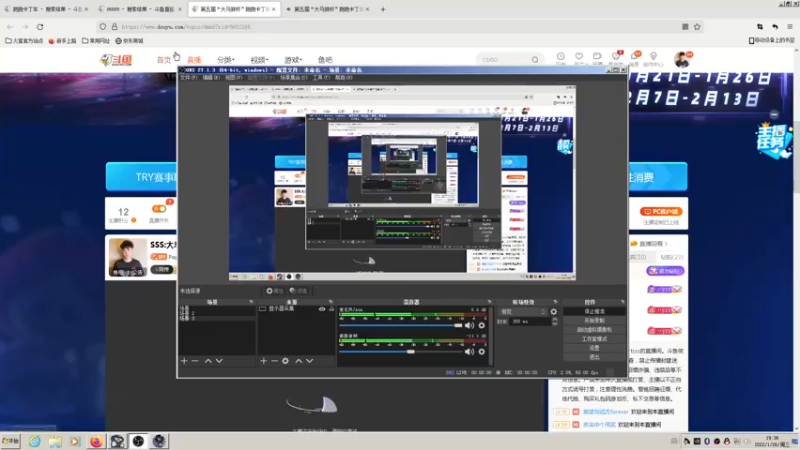Screen dimensions: 800x450
Task: Open the File menu in OBS
Action: click(188, 78)
